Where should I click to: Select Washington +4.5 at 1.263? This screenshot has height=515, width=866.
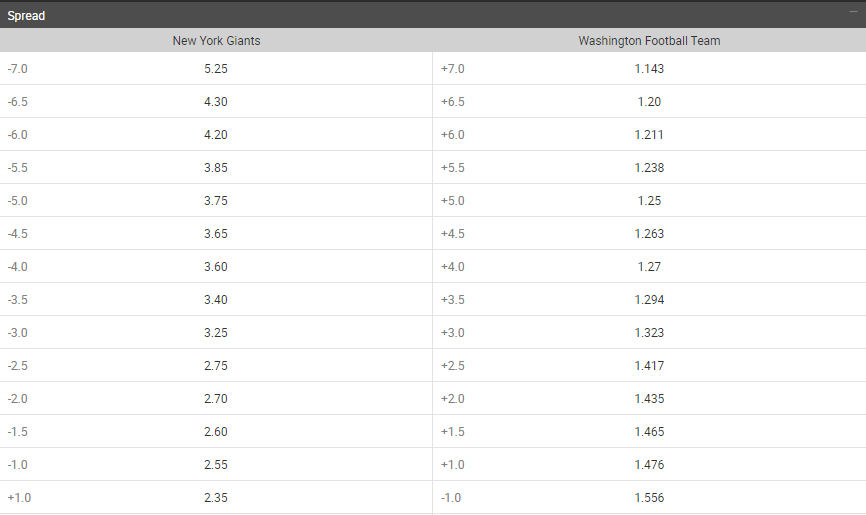point(650,233)
